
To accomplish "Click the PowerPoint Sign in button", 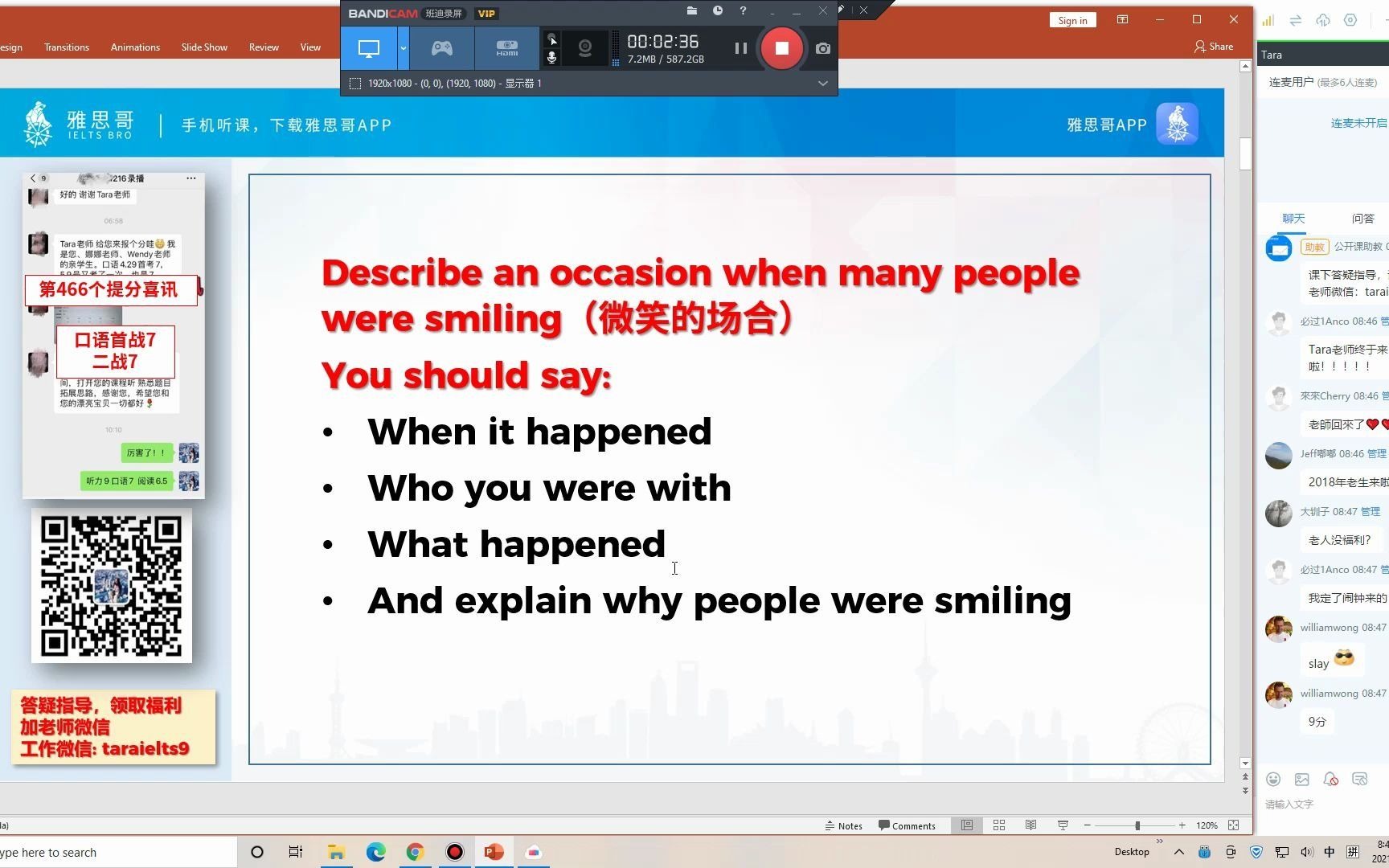I will coord(1072,20).
